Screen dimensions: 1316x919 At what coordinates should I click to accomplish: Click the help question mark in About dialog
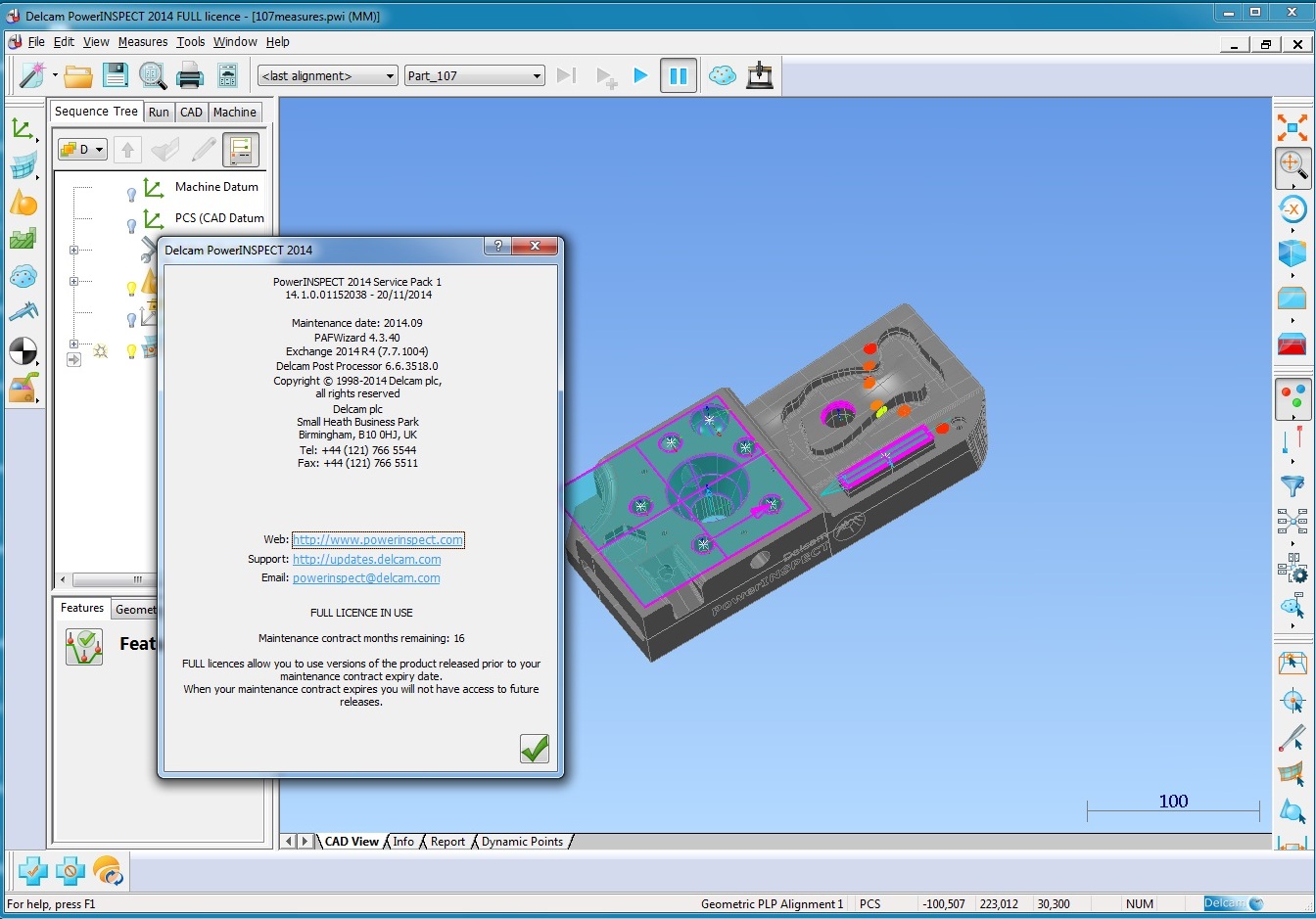click(497, 246)
